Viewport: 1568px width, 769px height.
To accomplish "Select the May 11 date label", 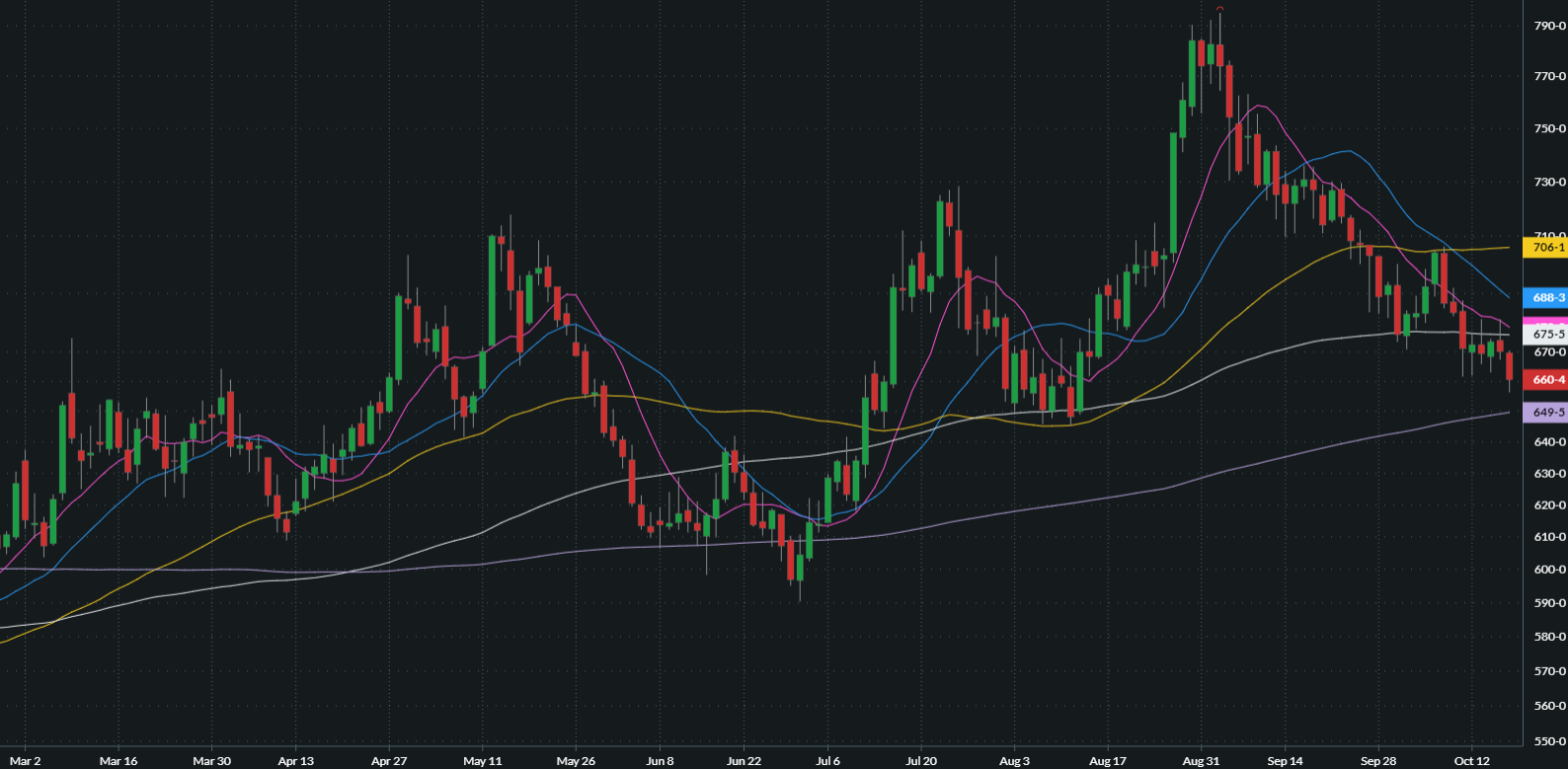I will (483, 761).
